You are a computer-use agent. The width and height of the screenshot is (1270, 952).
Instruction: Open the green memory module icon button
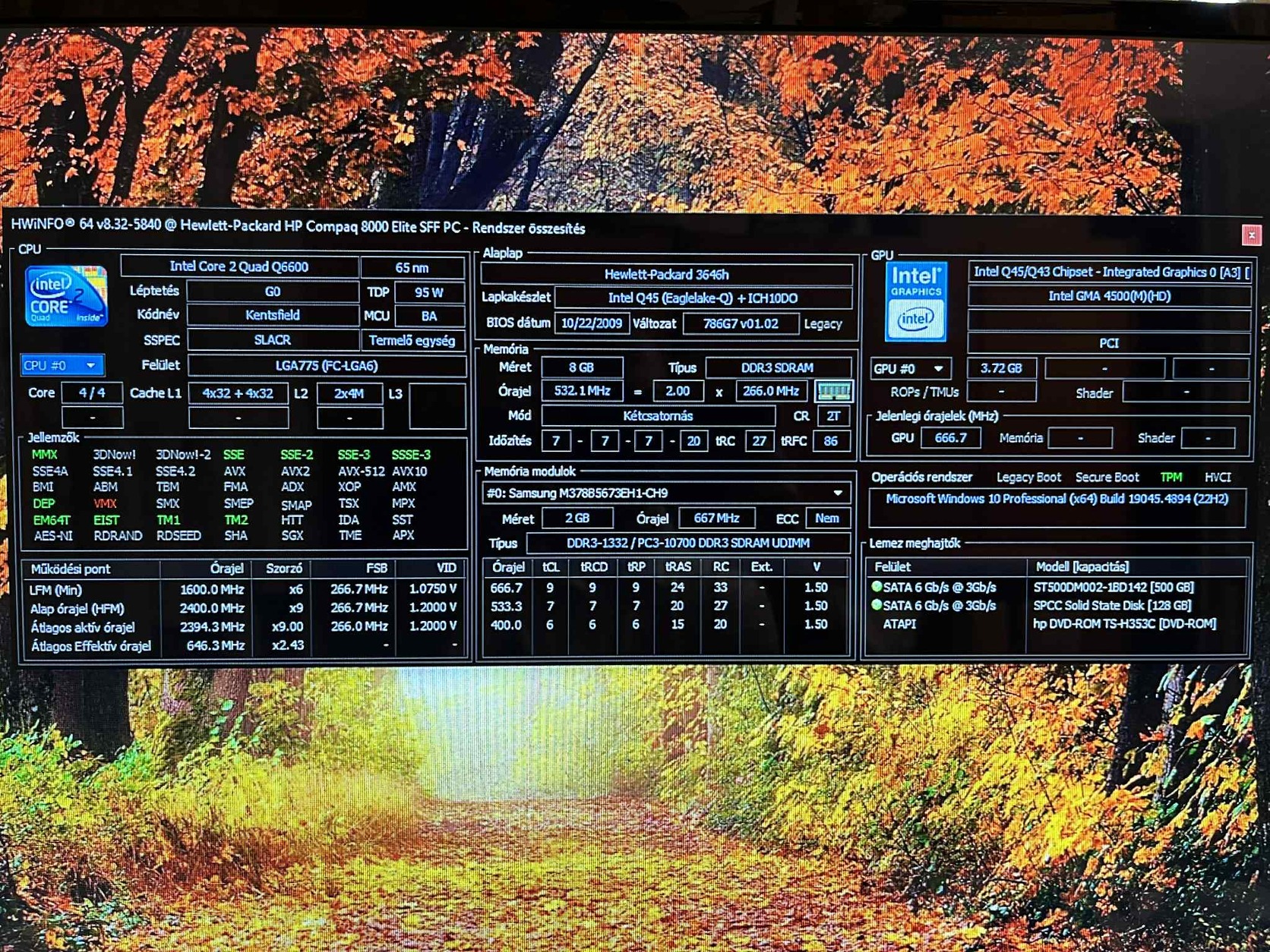(x=833, y=392)
